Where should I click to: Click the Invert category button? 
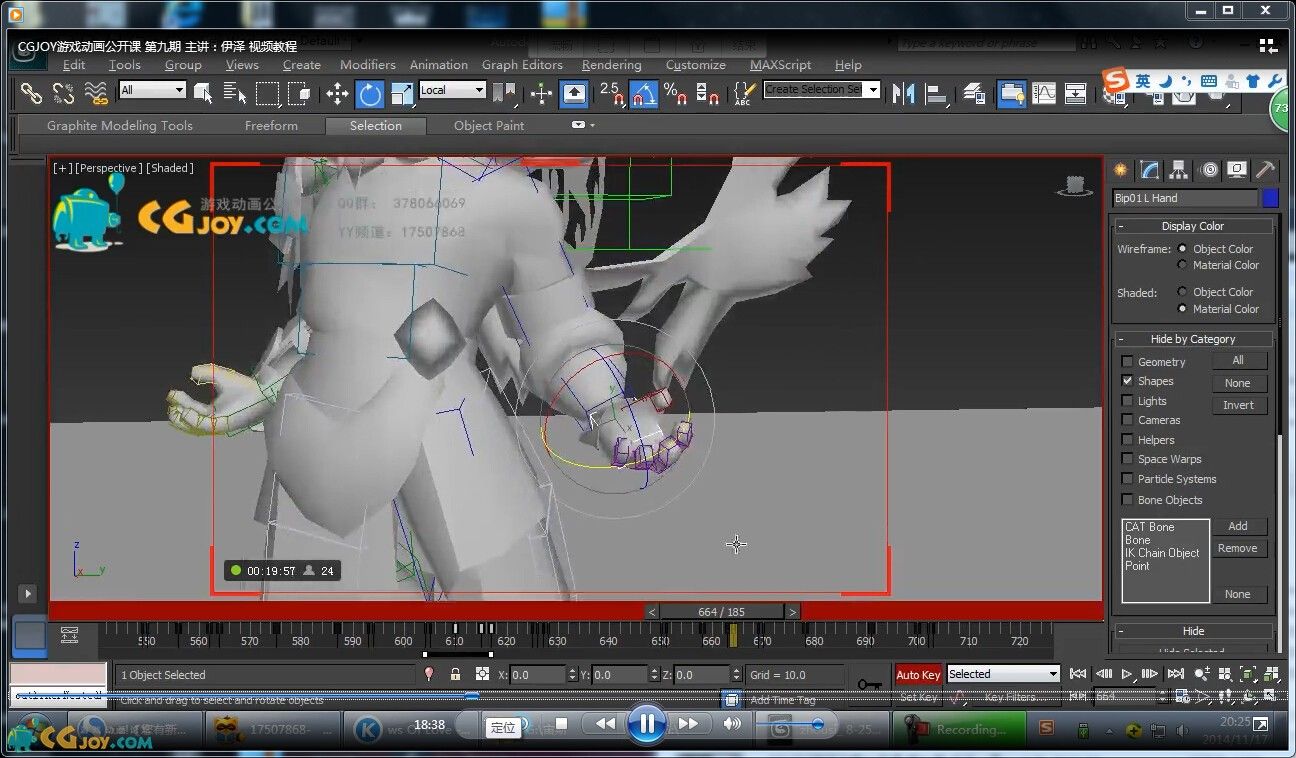[1238, 405]
